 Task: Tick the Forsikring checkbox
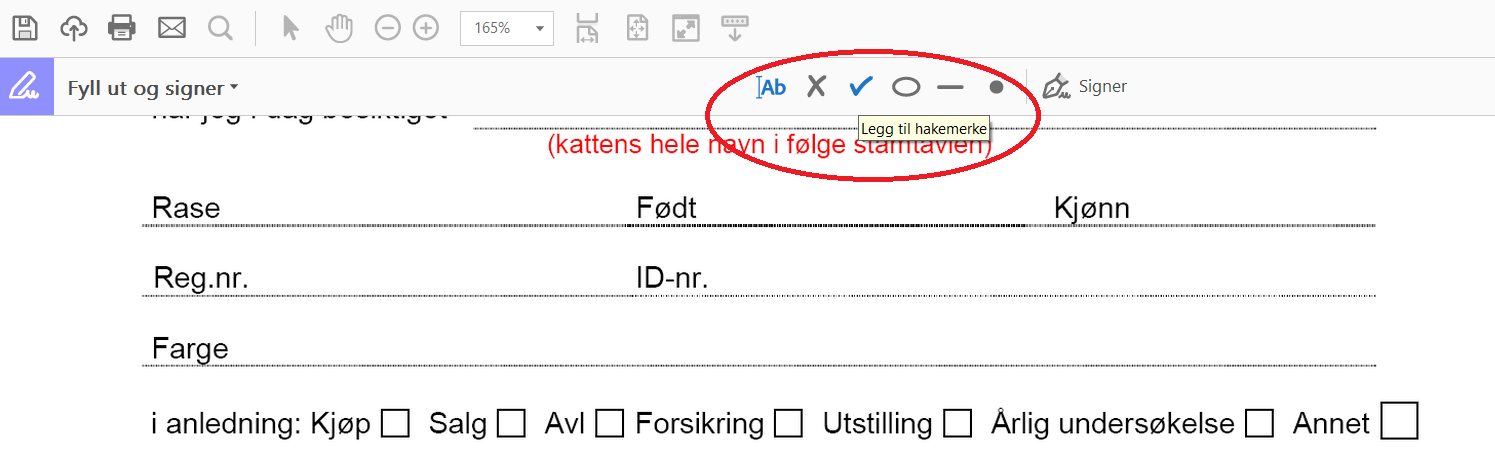click(x=789, y=424)
